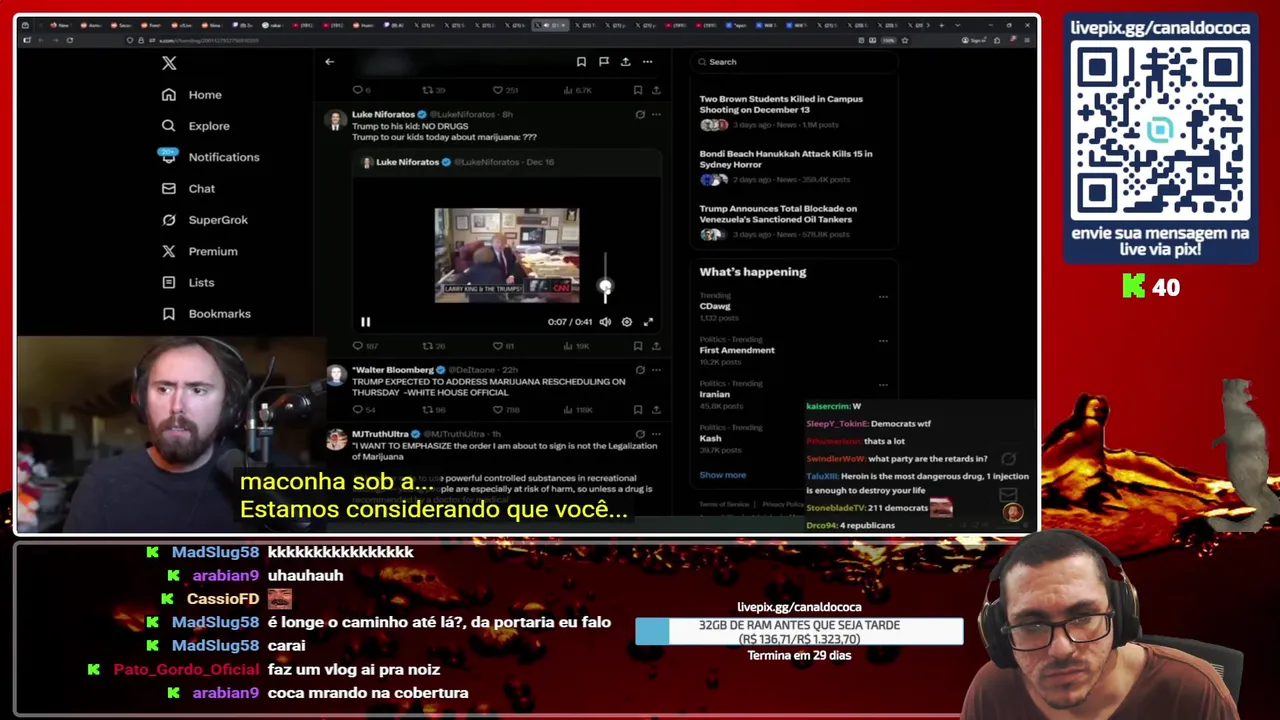This screenshot has width=1280, height=720.
Task: Open Walter Bloomberg profile avatar
Action: tap(336, 375)
